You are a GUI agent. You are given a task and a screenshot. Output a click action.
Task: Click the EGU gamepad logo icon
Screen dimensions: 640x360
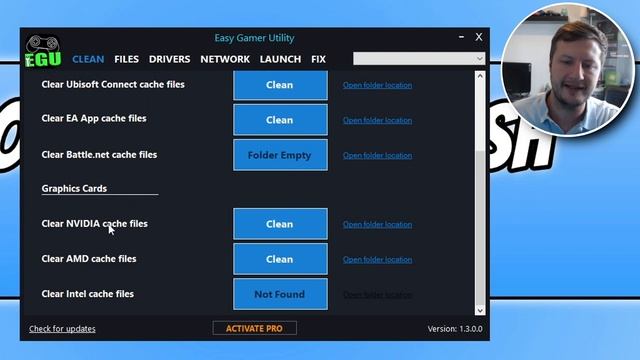pyautogui.click(x=43, y=51)
